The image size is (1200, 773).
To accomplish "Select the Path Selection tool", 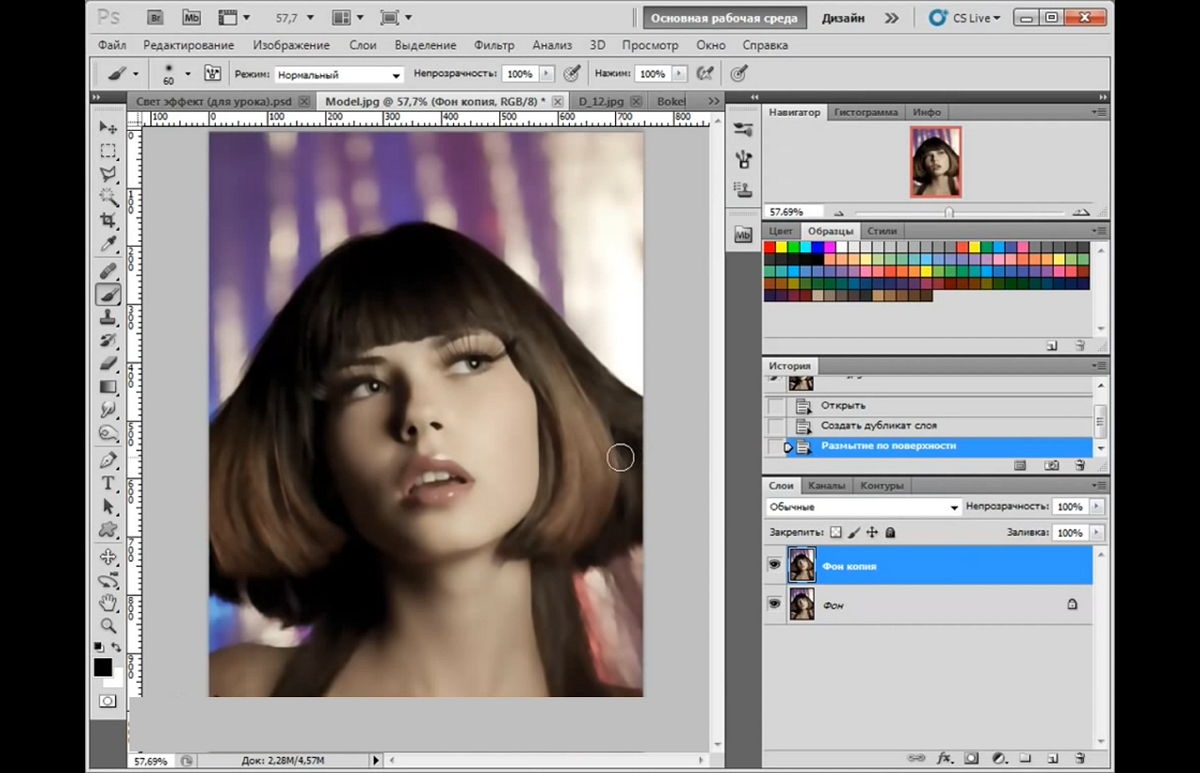I will (x=108, y=506).
